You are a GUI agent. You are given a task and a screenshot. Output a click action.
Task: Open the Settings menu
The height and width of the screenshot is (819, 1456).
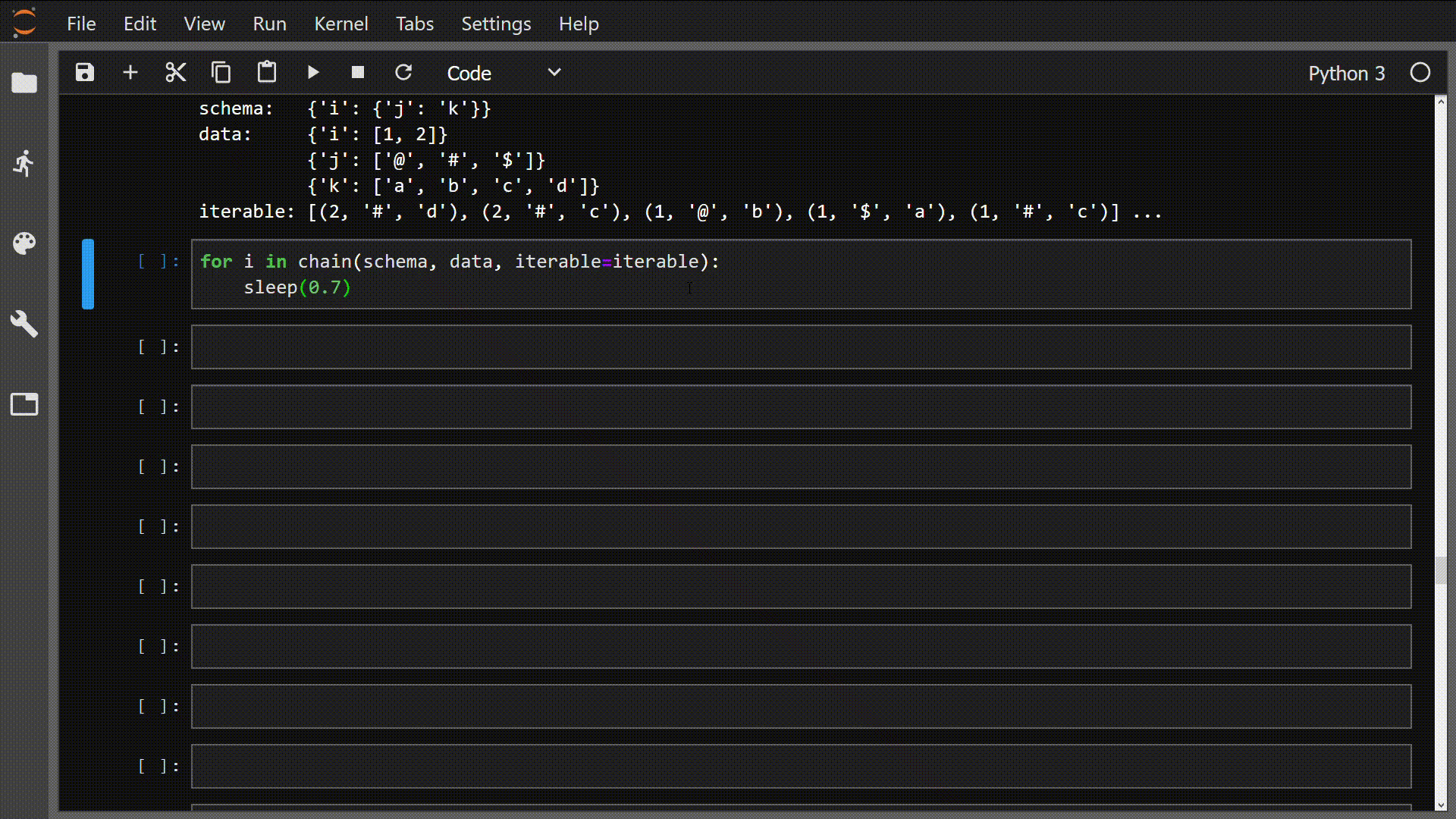coord(496,24)
